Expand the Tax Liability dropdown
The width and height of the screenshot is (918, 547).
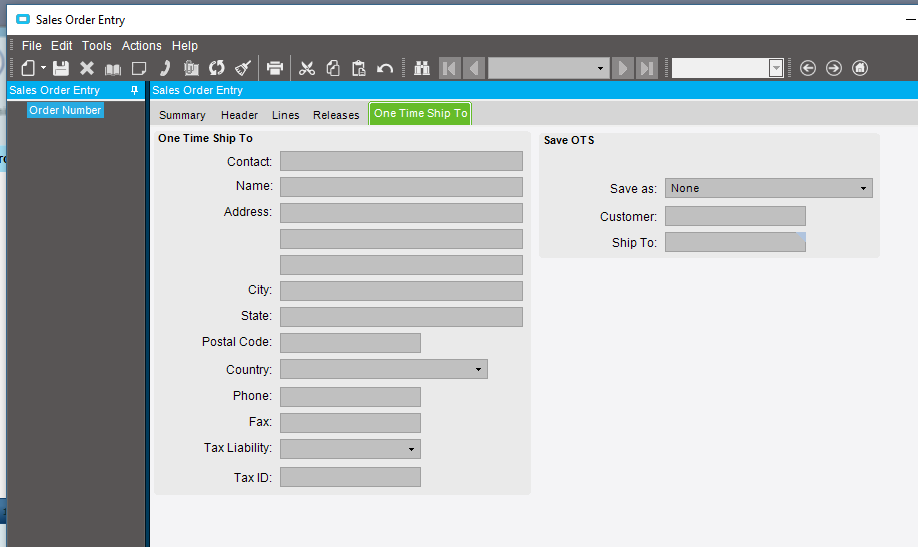[x=412, y=449]
